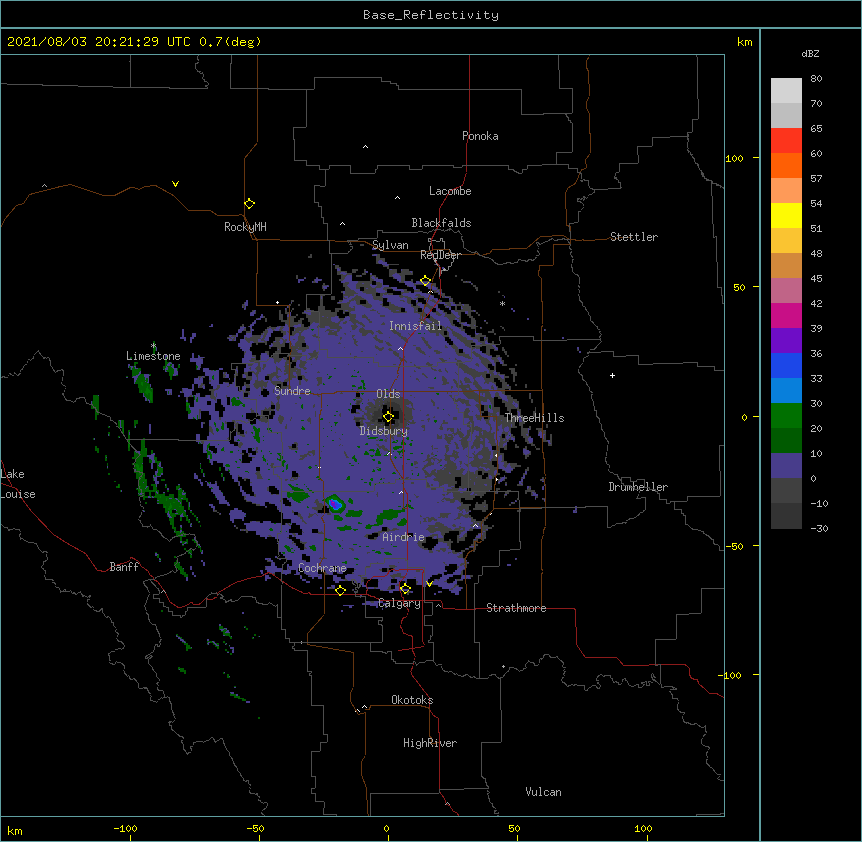Click the Okotoks label
This screenshot has width=862, height=842.
(x=412, y=700)
